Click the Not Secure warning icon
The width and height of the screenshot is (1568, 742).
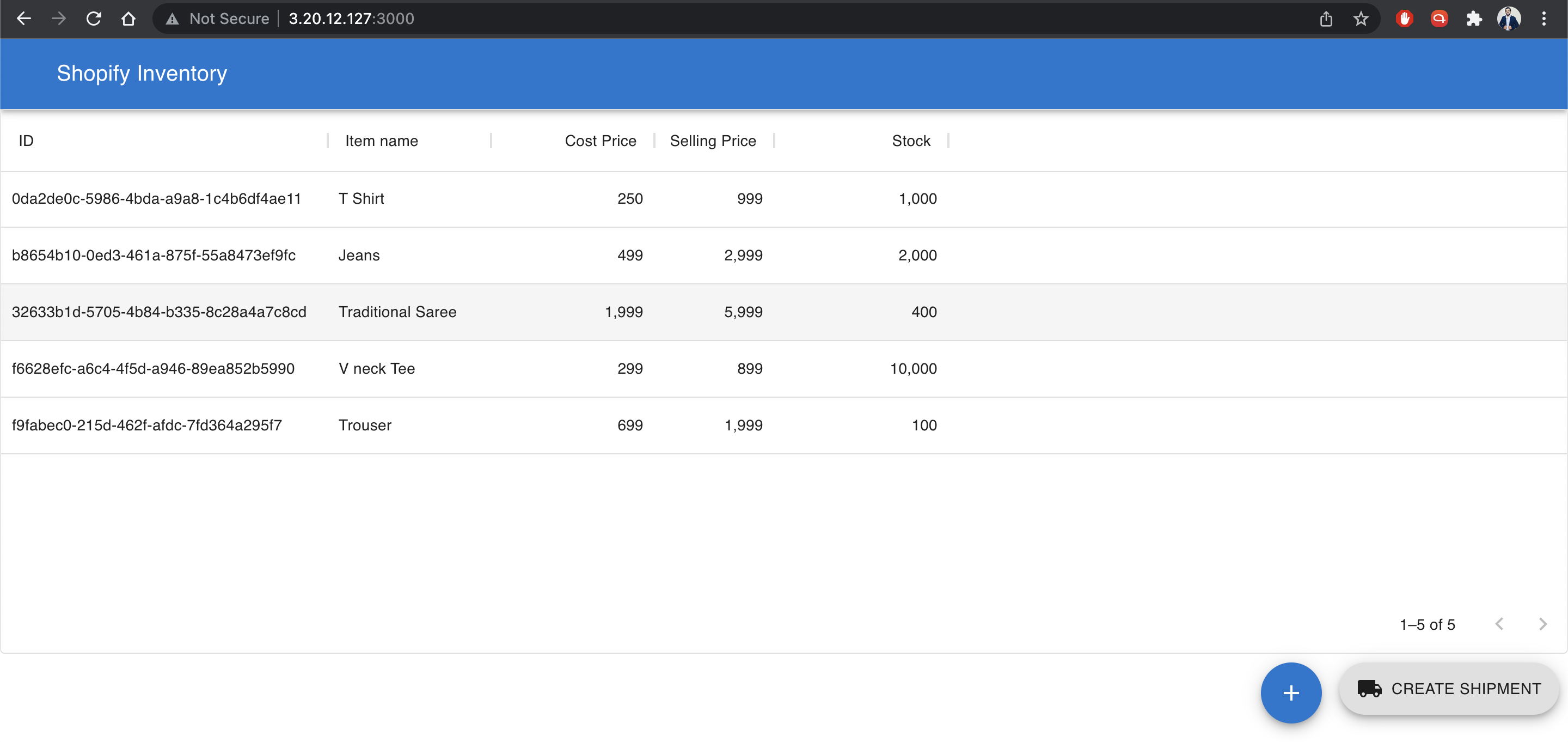coord(172,19)
